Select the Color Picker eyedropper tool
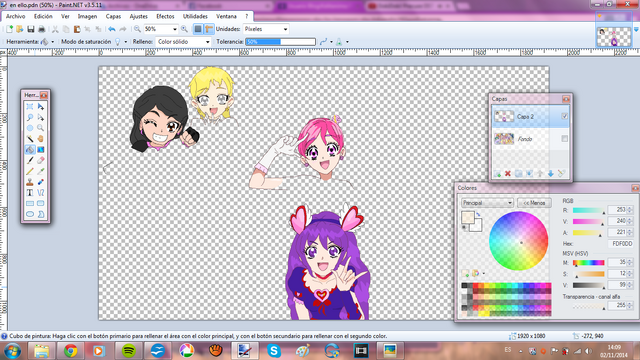The height and width of the screenshot is (360, 640). [x=41, y=171]
